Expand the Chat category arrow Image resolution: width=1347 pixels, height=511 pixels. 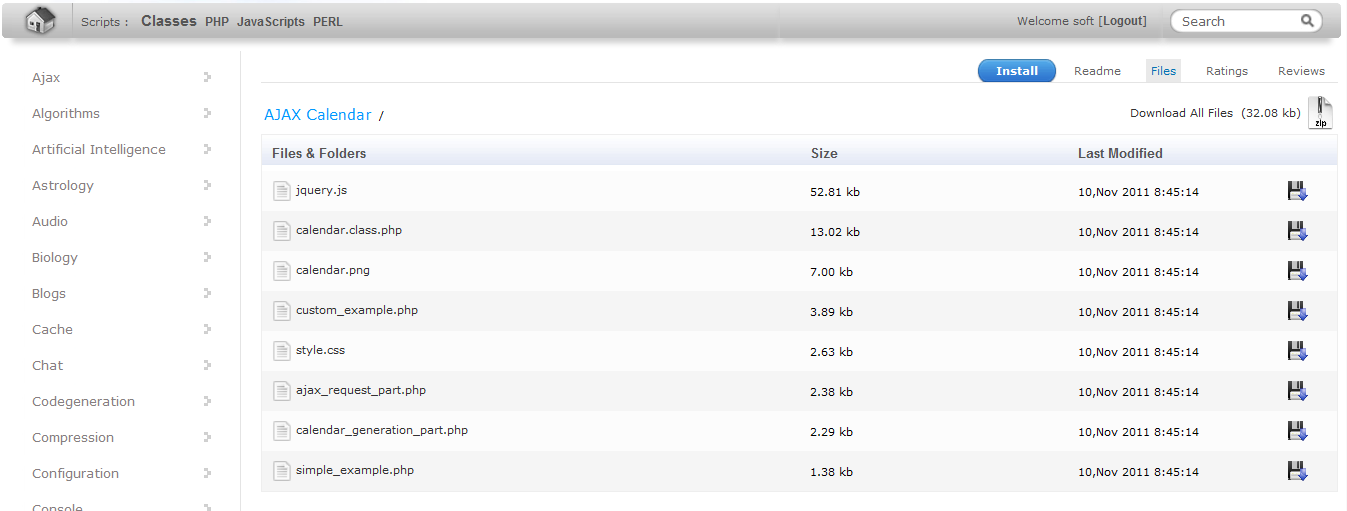pos(207,365)
